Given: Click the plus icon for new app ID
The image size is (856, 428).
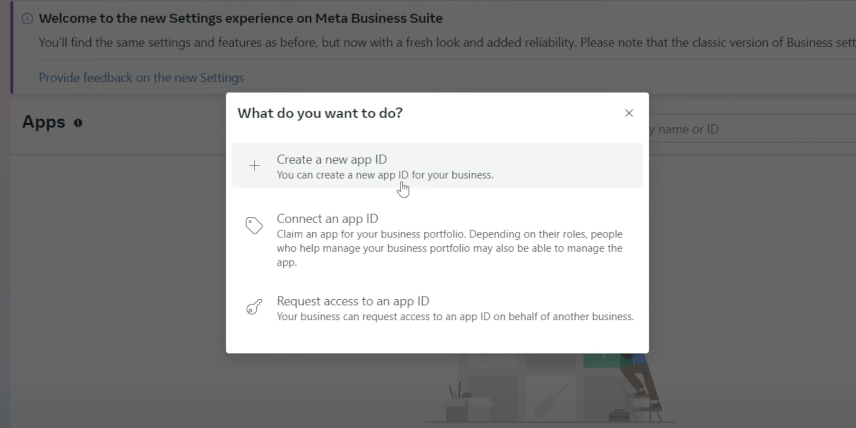Looking at the screenshot, I should point(254,166).
